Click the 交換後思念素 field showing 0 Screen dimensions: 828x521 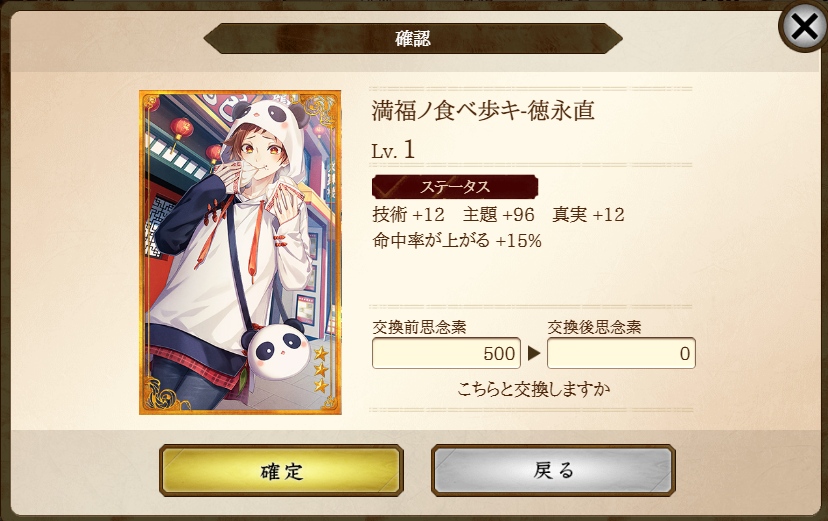click(x=621, y=353)
